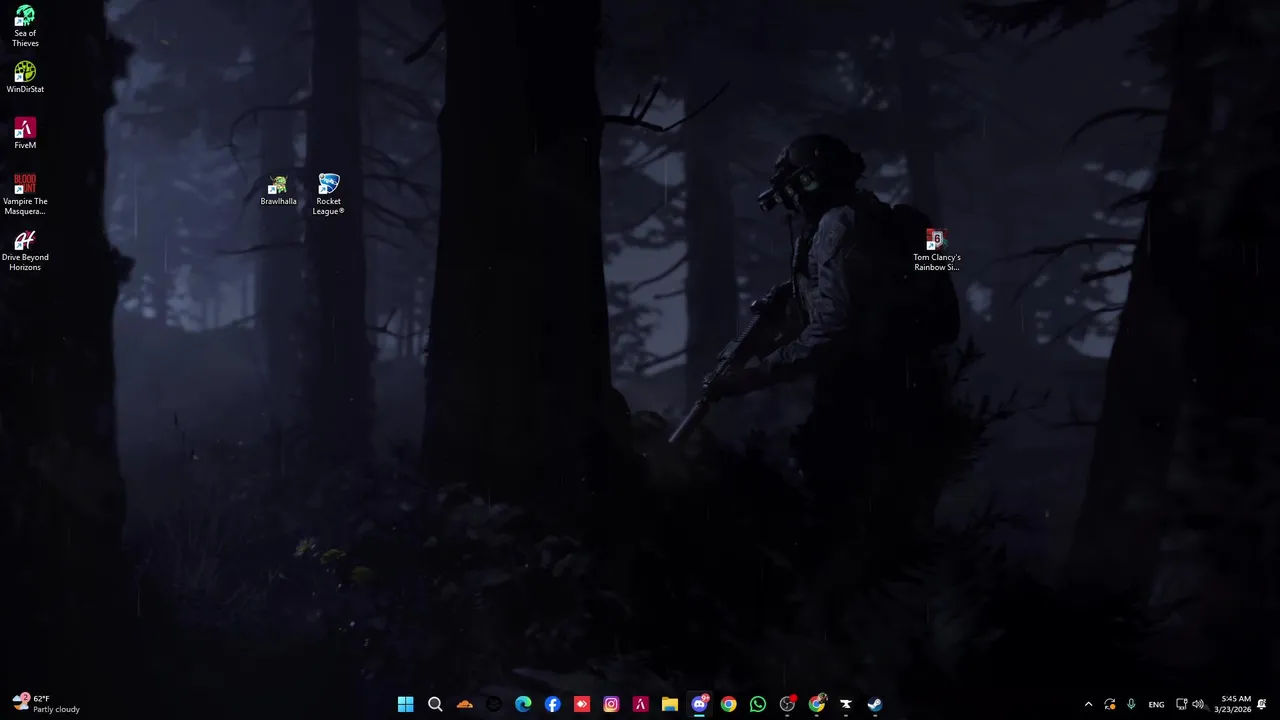Open the ENG language switcher
The height and width of the screenshot is (720, 1280).
point(1156,704)
